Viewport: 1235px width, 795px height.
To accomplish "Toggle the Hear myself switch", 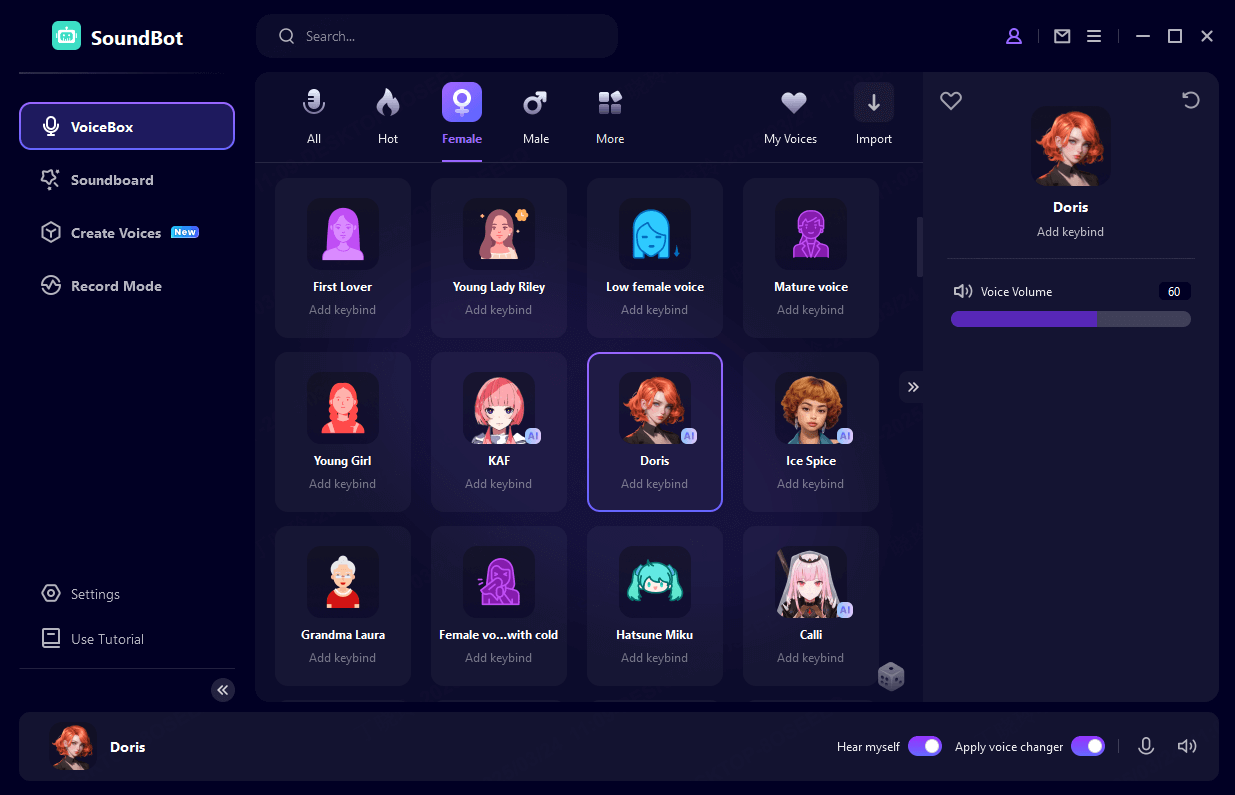I will point(924,746).
